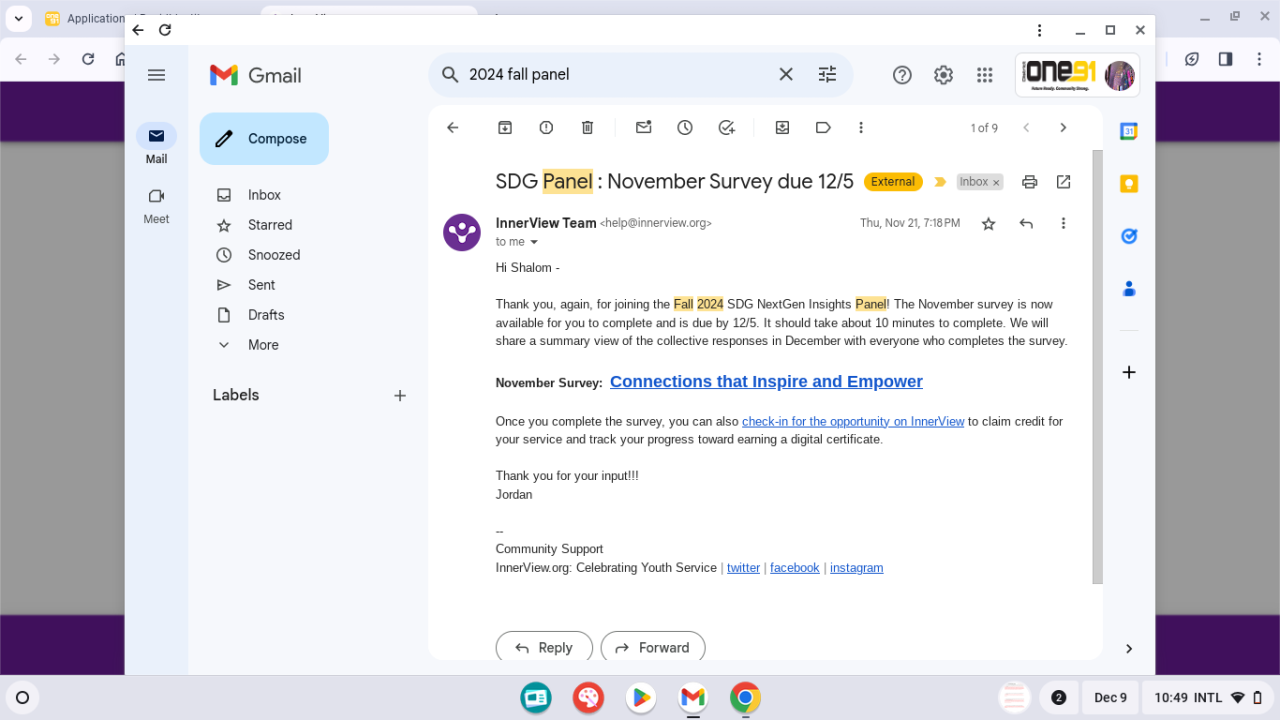The height and width of the screenshot is (720, 1280).
Task: Snooze this email with the clock icon
Action: [x=685, y=128]
